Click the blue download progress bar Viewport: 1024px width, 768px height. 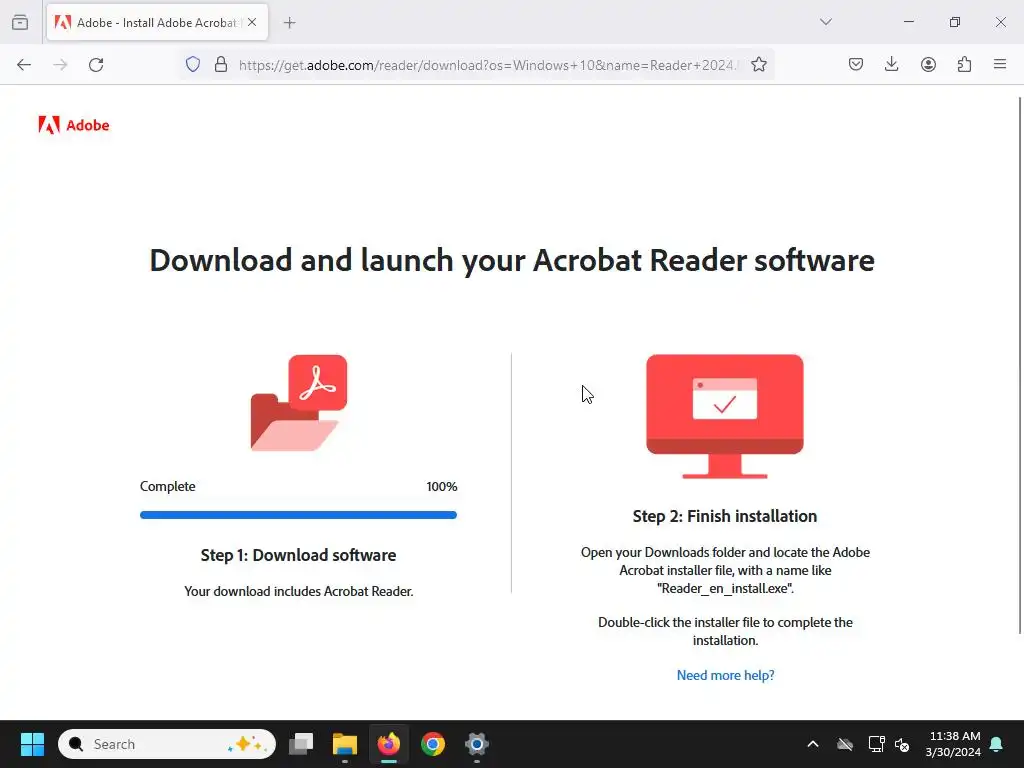298,515
